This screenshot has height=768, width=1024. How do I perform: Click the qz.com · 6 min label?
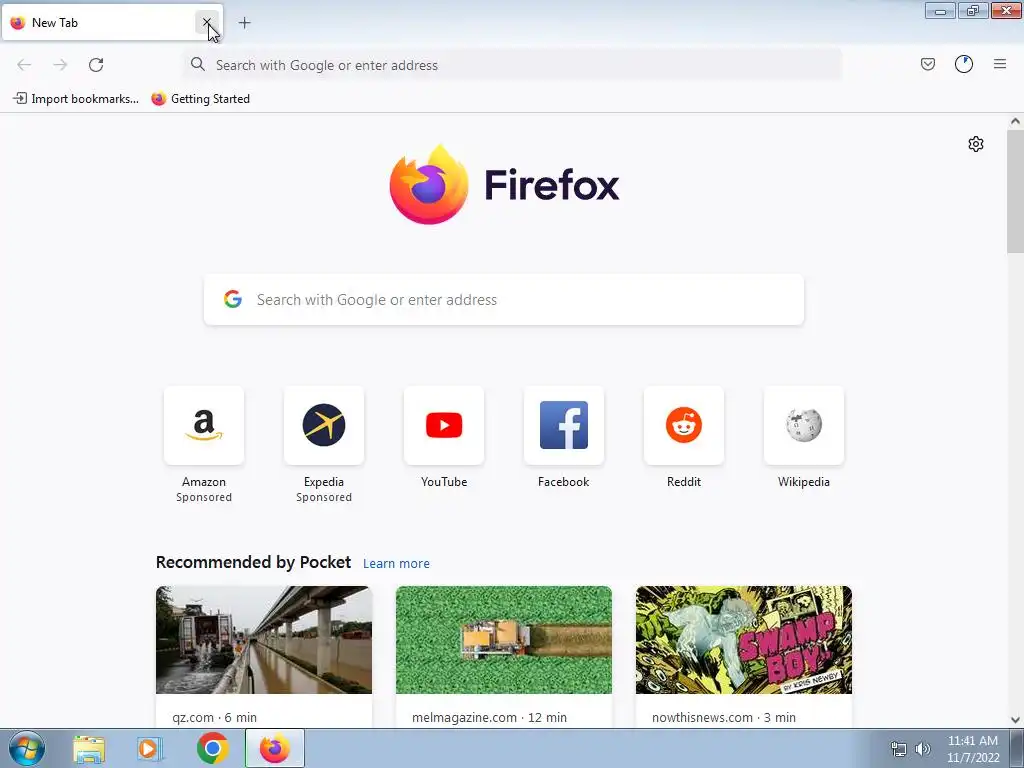214,717
